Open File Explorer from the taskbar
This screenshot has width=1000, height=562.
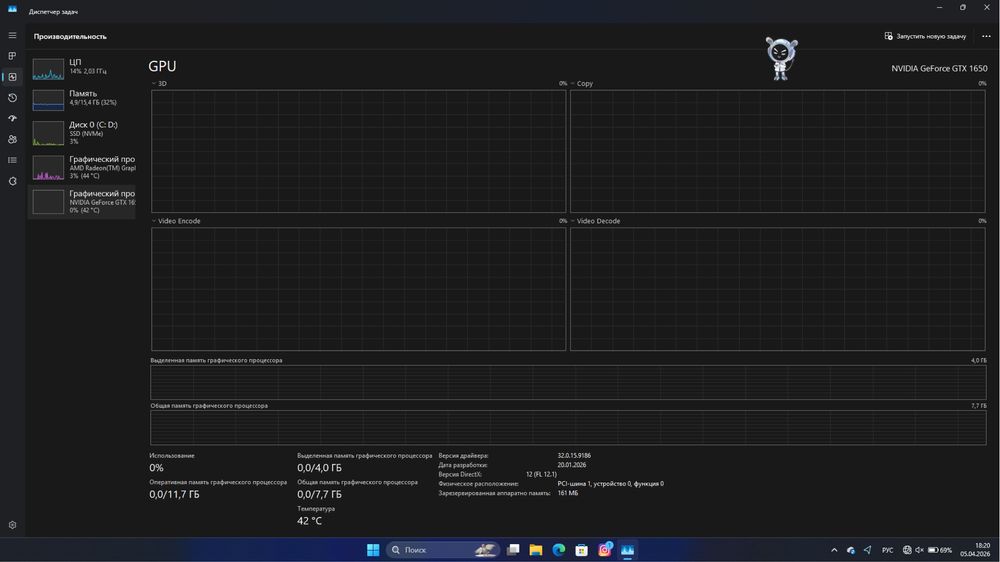[x=536, y=550]
